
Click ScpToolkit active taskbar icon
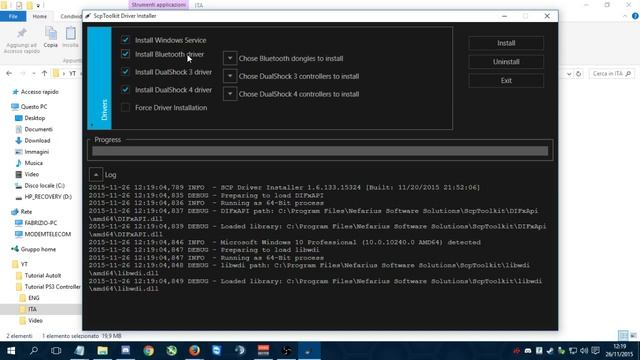pyautogui.click(x=309, y=351)
